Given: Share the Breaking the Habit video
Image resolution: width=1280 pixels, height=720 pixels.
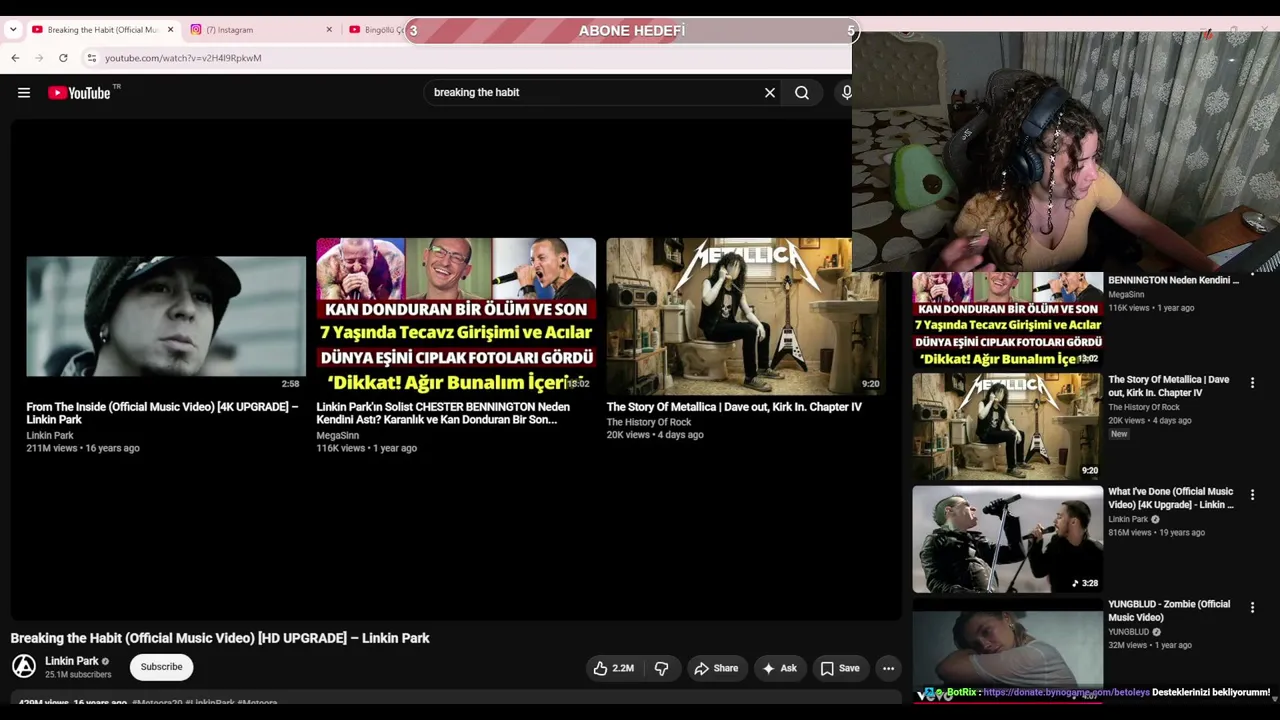Looking at the screenshot, I should (x=716, y=668).
